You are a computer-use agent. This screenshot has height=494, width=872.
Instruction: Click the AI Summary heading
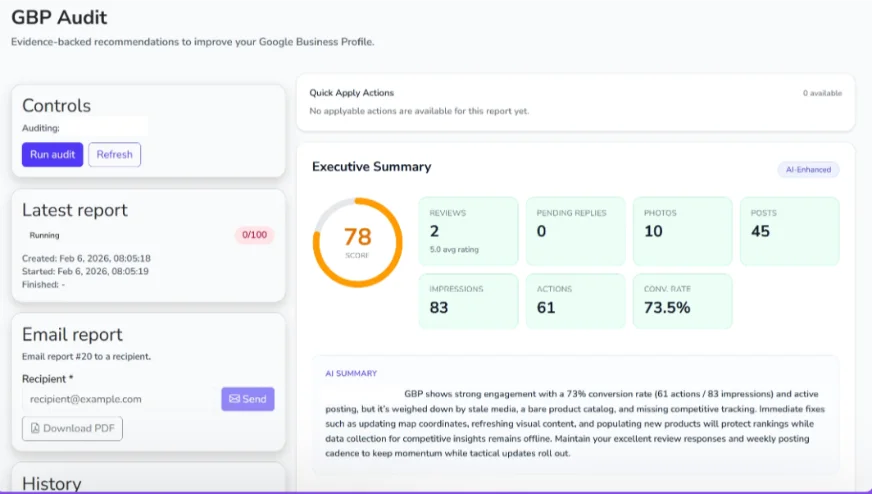[x=351, y=373]
